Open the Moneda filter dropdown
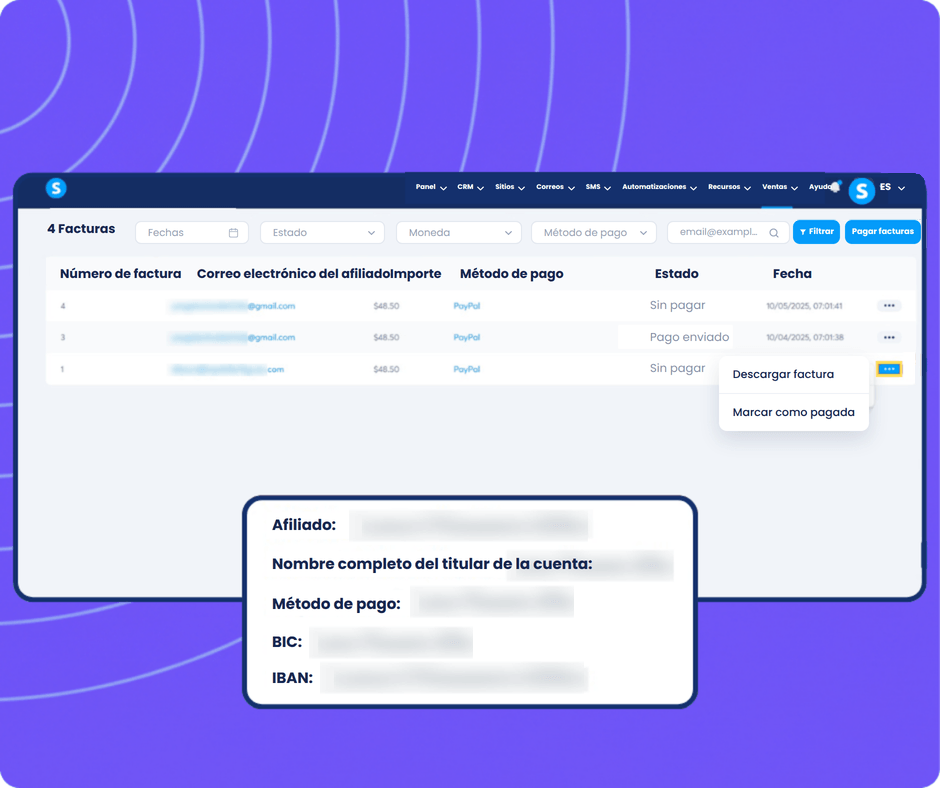The height and width of the screenshot is (788, 940). click(x=459, y=233)
